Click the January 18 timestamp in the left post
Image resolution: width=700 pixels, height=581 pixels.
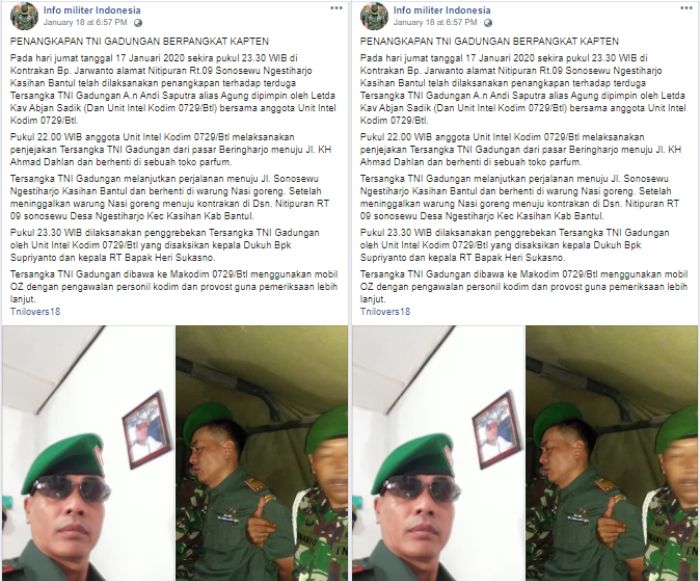[85, 22]
